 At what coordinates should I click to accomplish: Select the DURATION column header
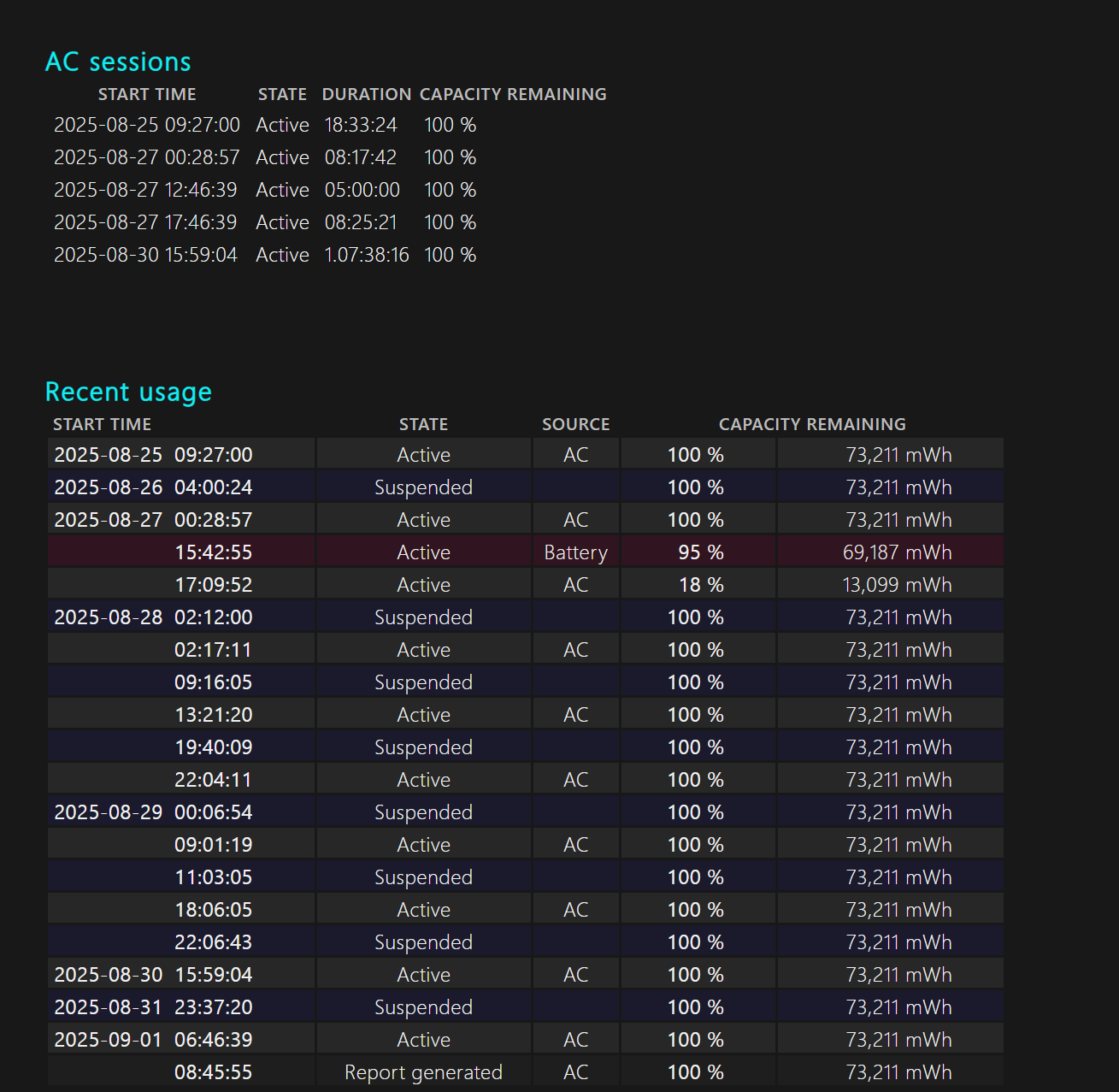coord(366,94)
